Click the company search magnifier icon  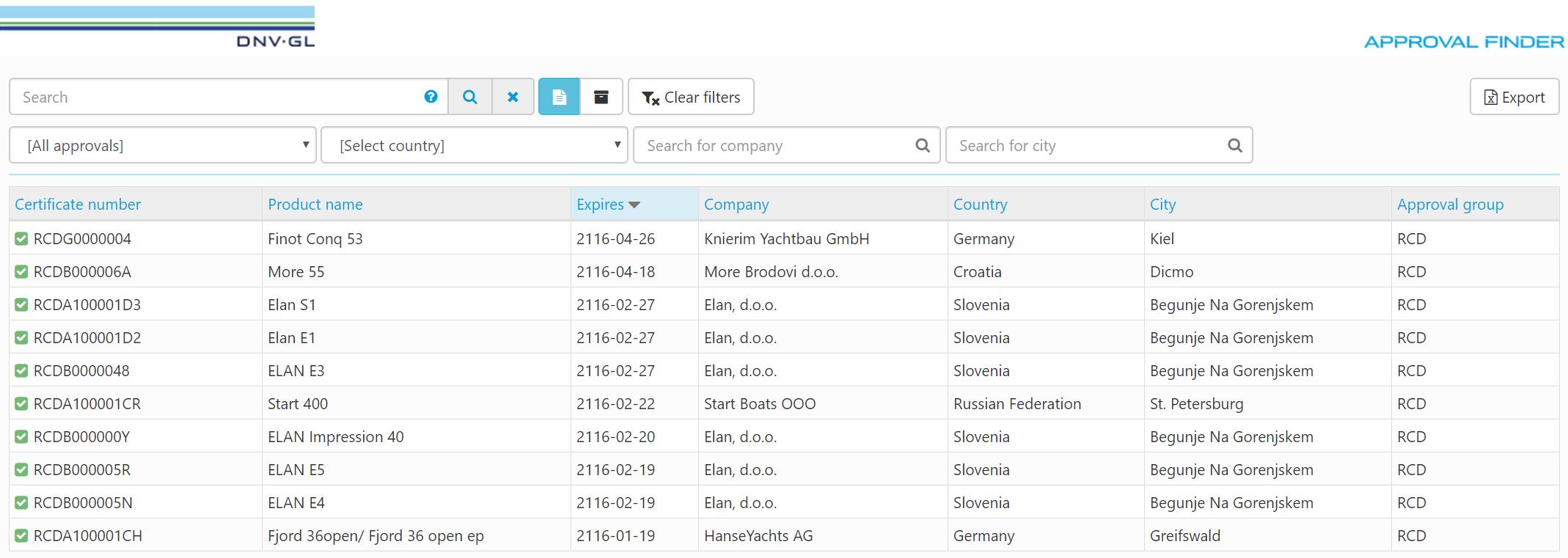click(923, 145)
